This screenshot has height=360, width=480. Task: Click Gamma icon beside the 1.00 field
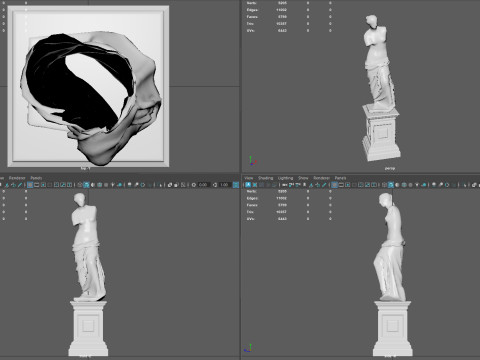point(215,185)
